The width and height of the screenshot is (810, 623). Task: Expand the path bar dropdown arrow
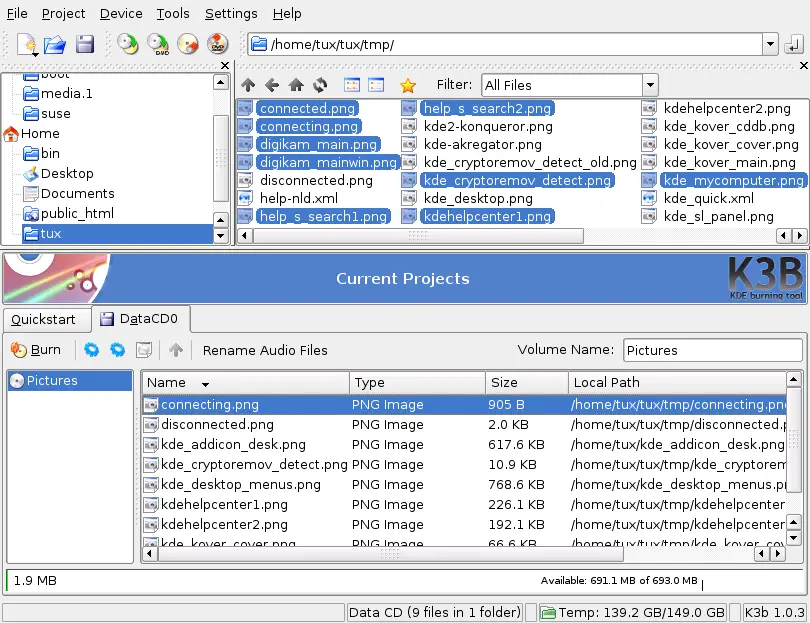click(769, 44)
